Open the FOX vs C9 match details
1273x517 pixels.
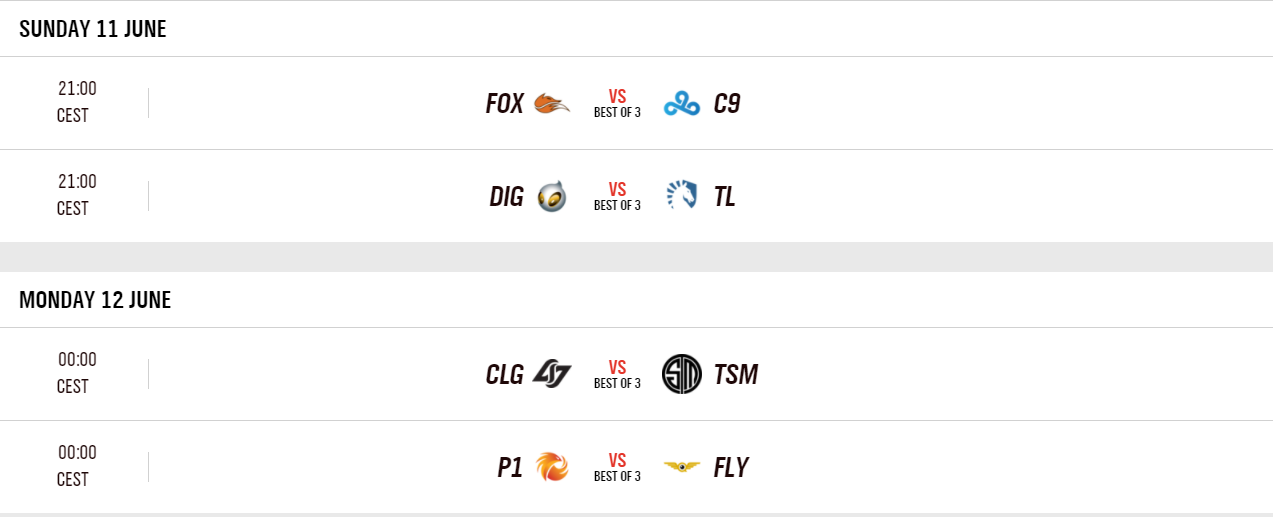tap(617, 103)
